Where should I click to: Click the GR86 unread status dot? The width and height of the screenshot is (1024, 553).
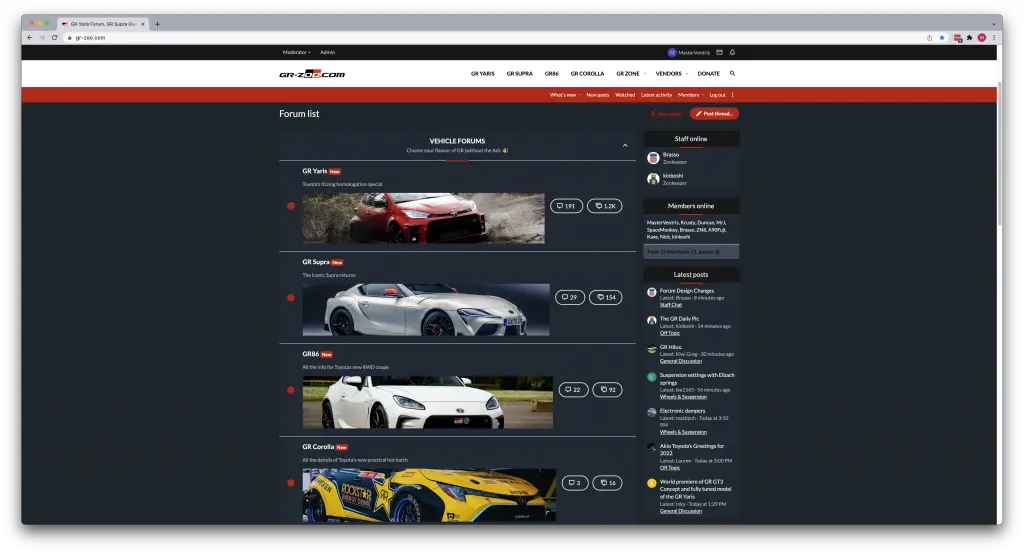[x=291, y=390]
